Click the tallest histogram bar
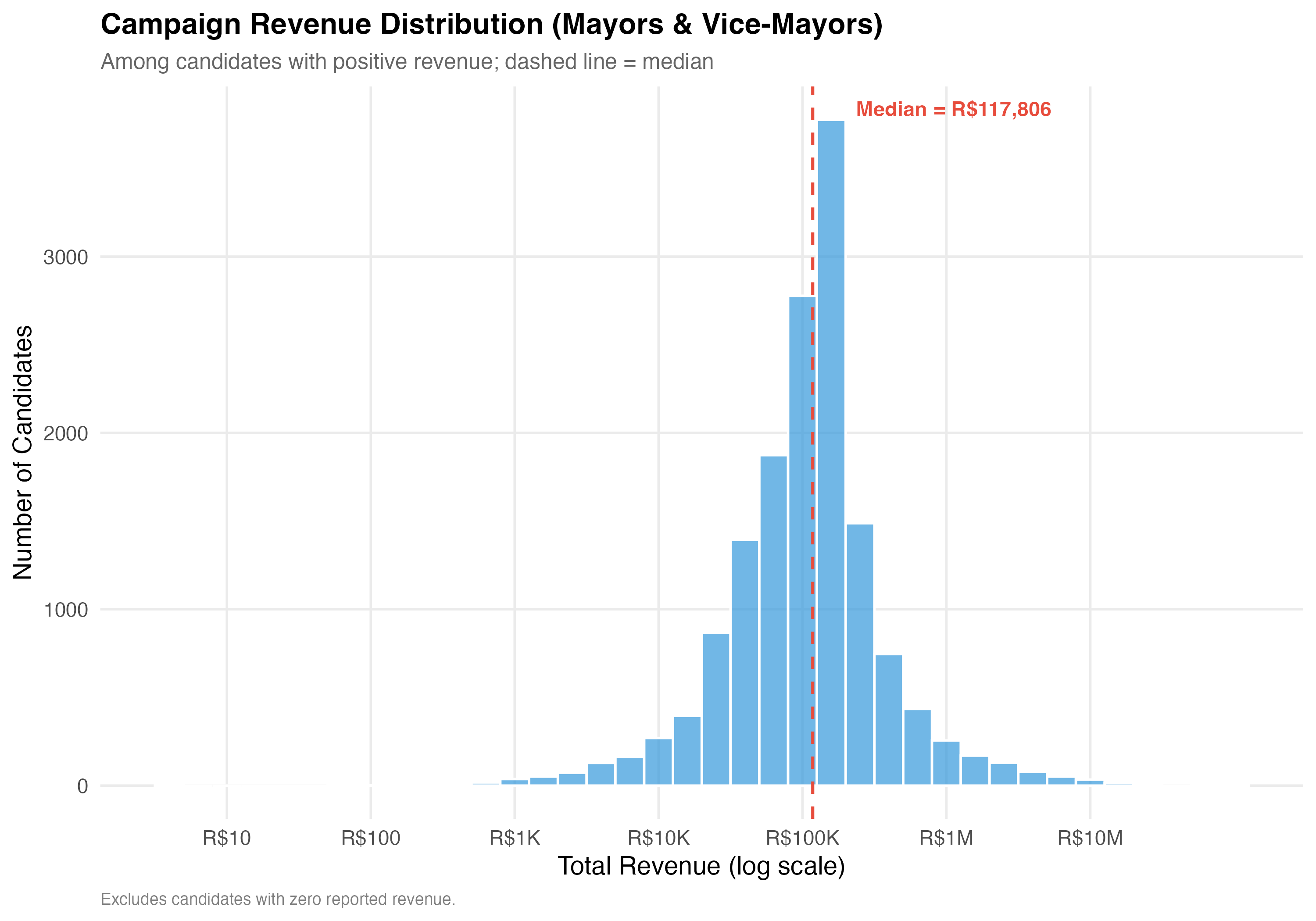 click(x=830, y=453)
